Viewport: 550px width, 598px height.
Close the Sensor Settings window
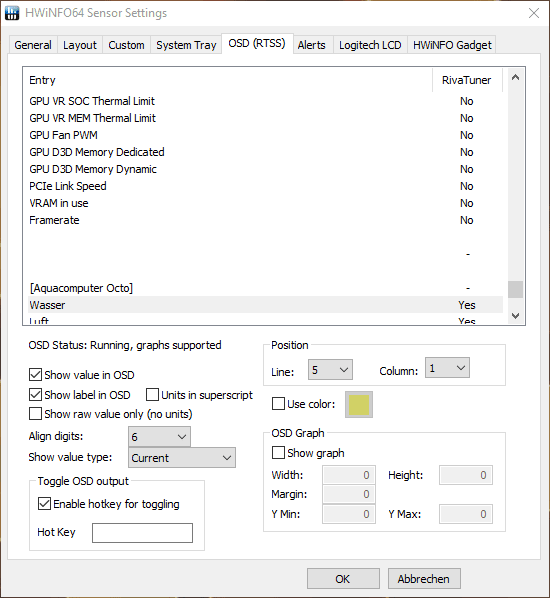coord(534,13)
